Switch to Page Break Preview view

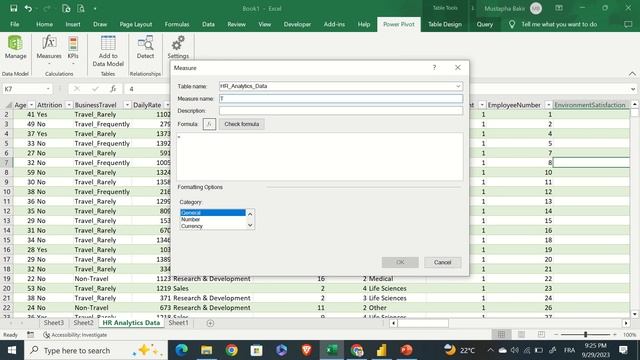541,335
